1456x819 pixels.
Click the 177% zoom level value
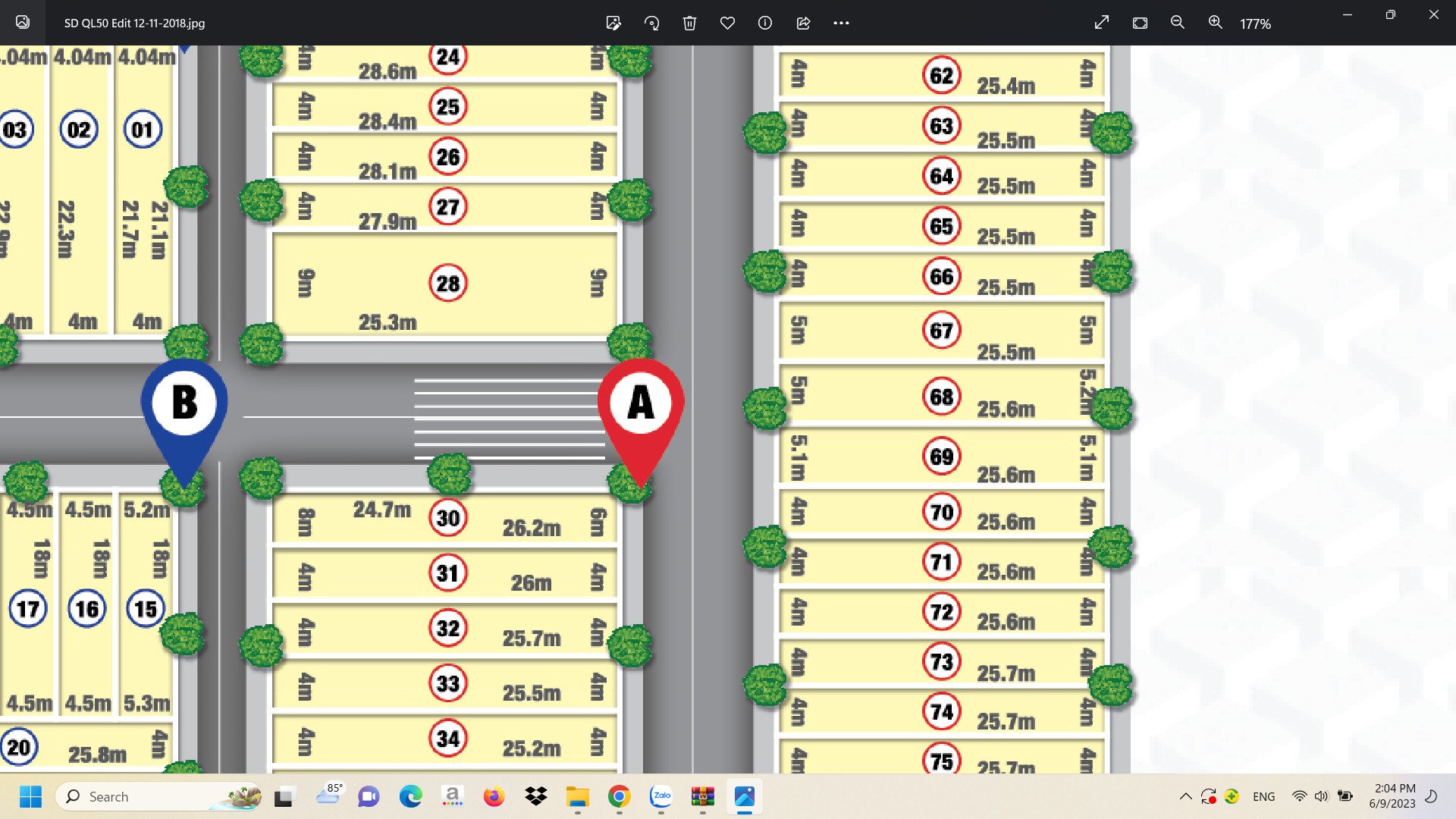tap(1255, 24)
